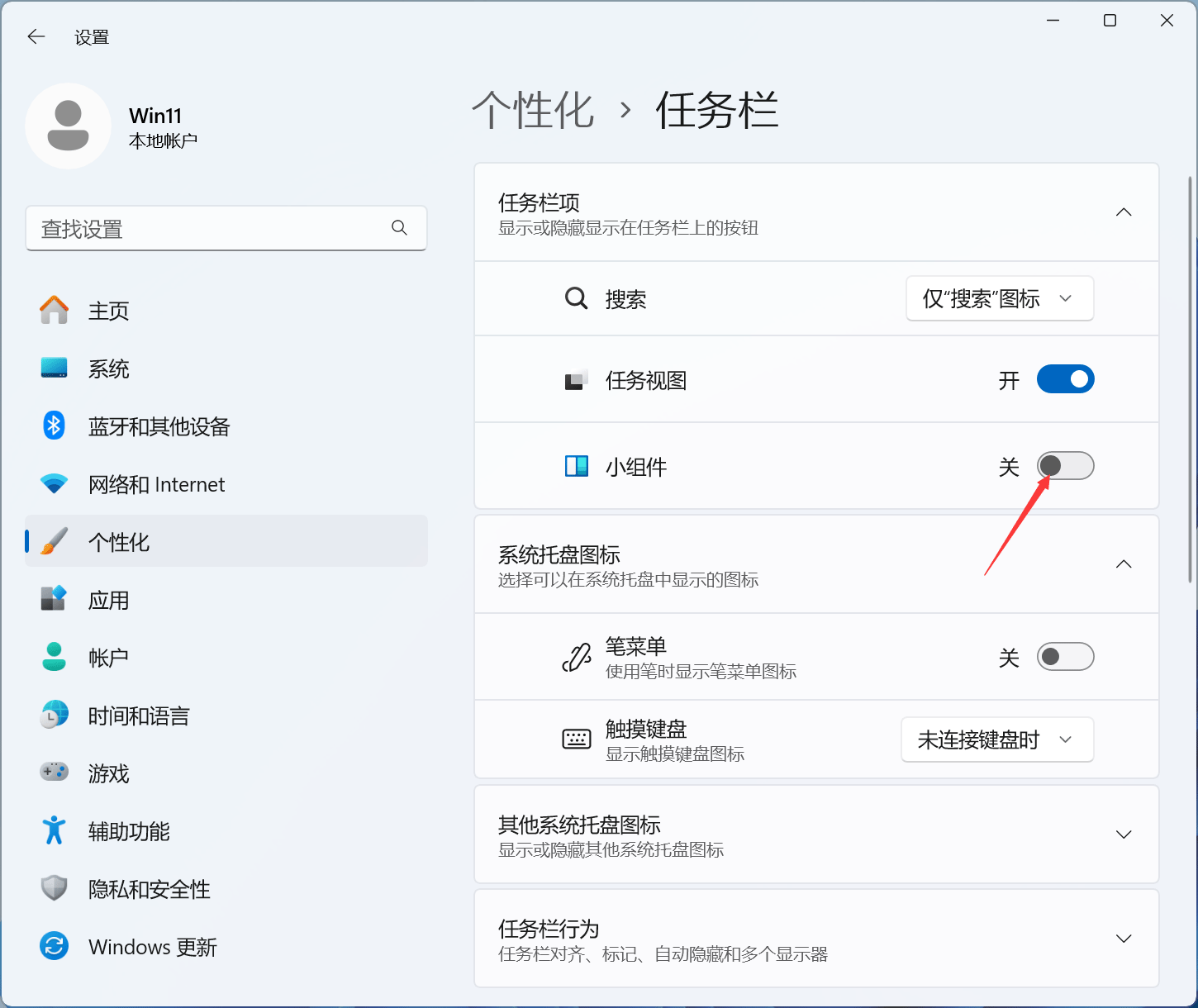Open the 触摸键盘 dropdown showing 未连接键盘时
Viewport: 1198px width, 1008px height.
[x=996, y=739]
